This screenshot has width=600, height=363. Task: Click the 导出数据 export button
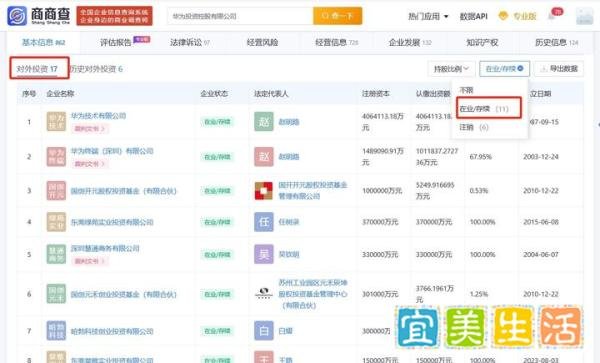[x=559, y=69]
